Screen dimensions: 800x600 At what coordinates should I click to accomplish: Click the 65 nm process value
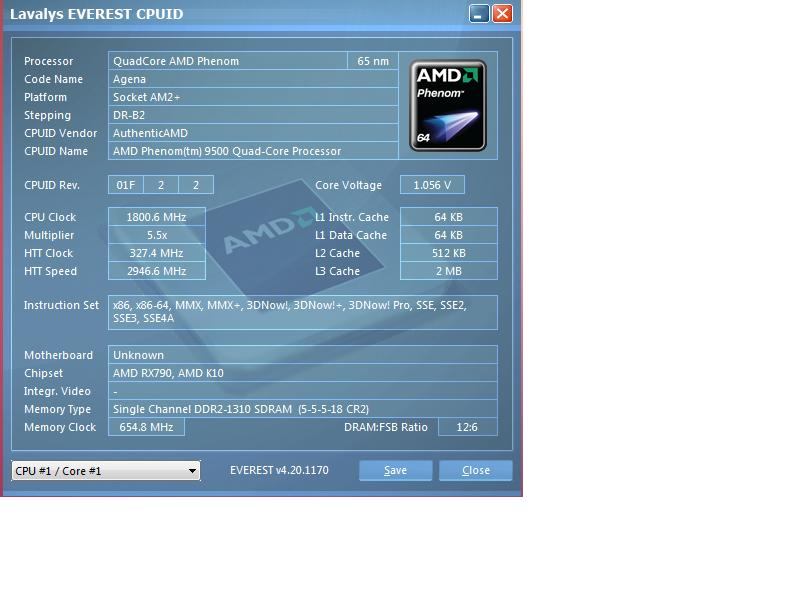(373, 61)
